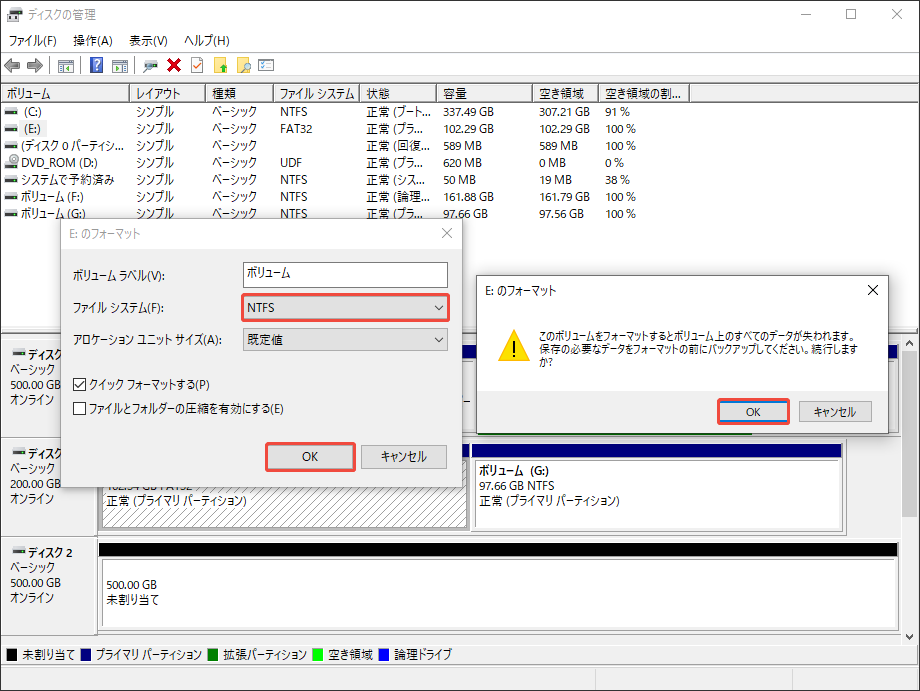
Task: Click キャンセル in the format dialog
Action: 404,456
